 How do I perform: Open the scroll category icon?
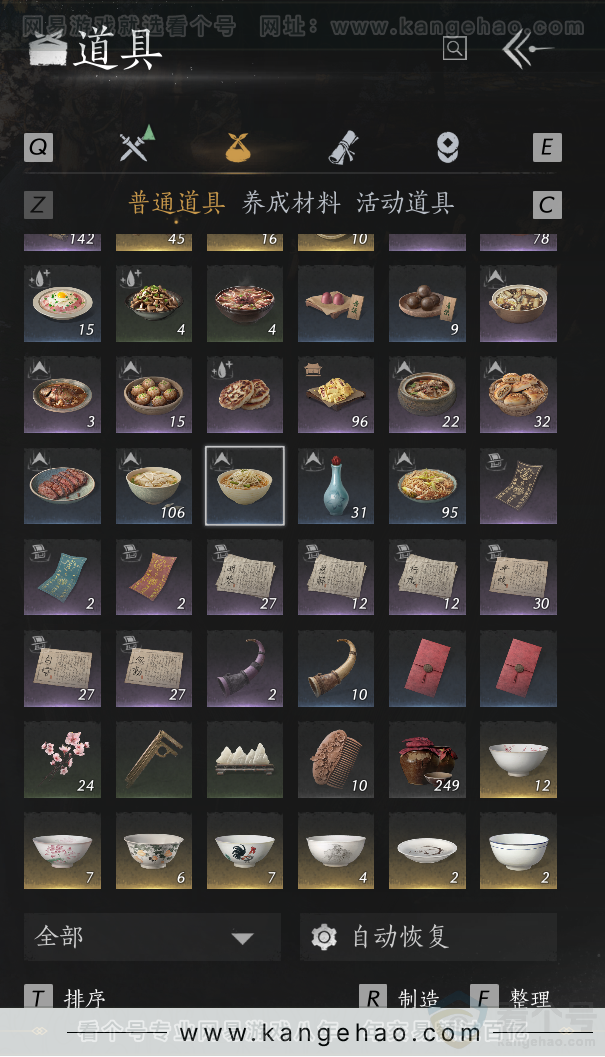coord(343,146)
